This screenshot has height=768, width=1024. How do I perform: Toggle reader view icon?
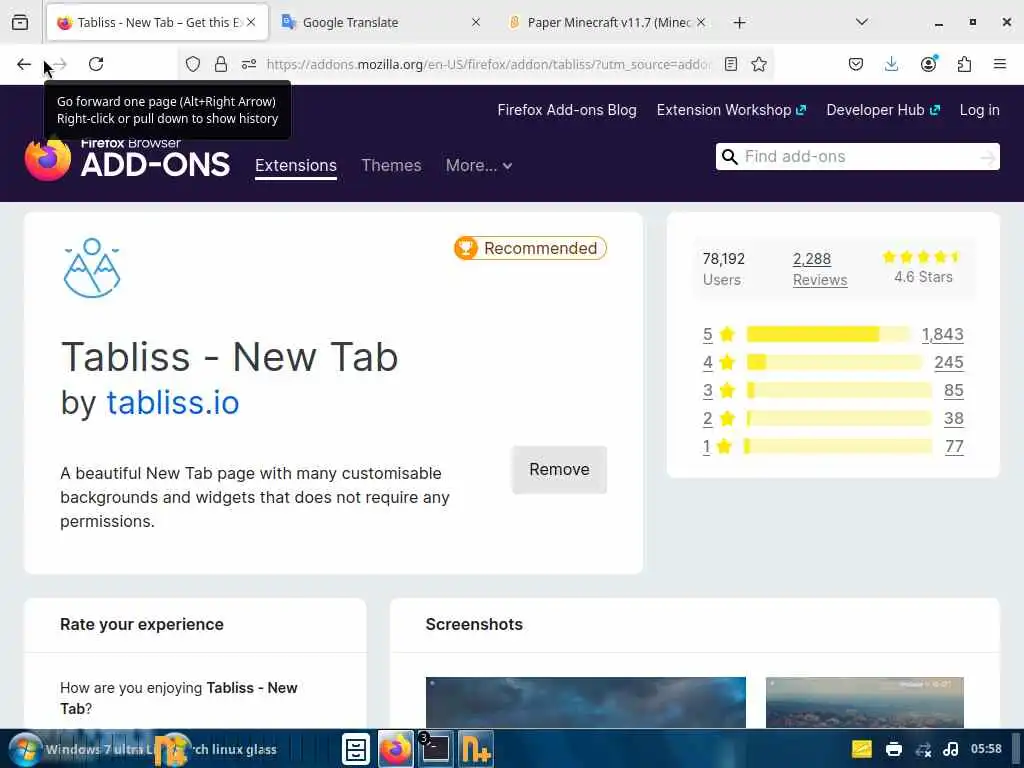(731, 64)
